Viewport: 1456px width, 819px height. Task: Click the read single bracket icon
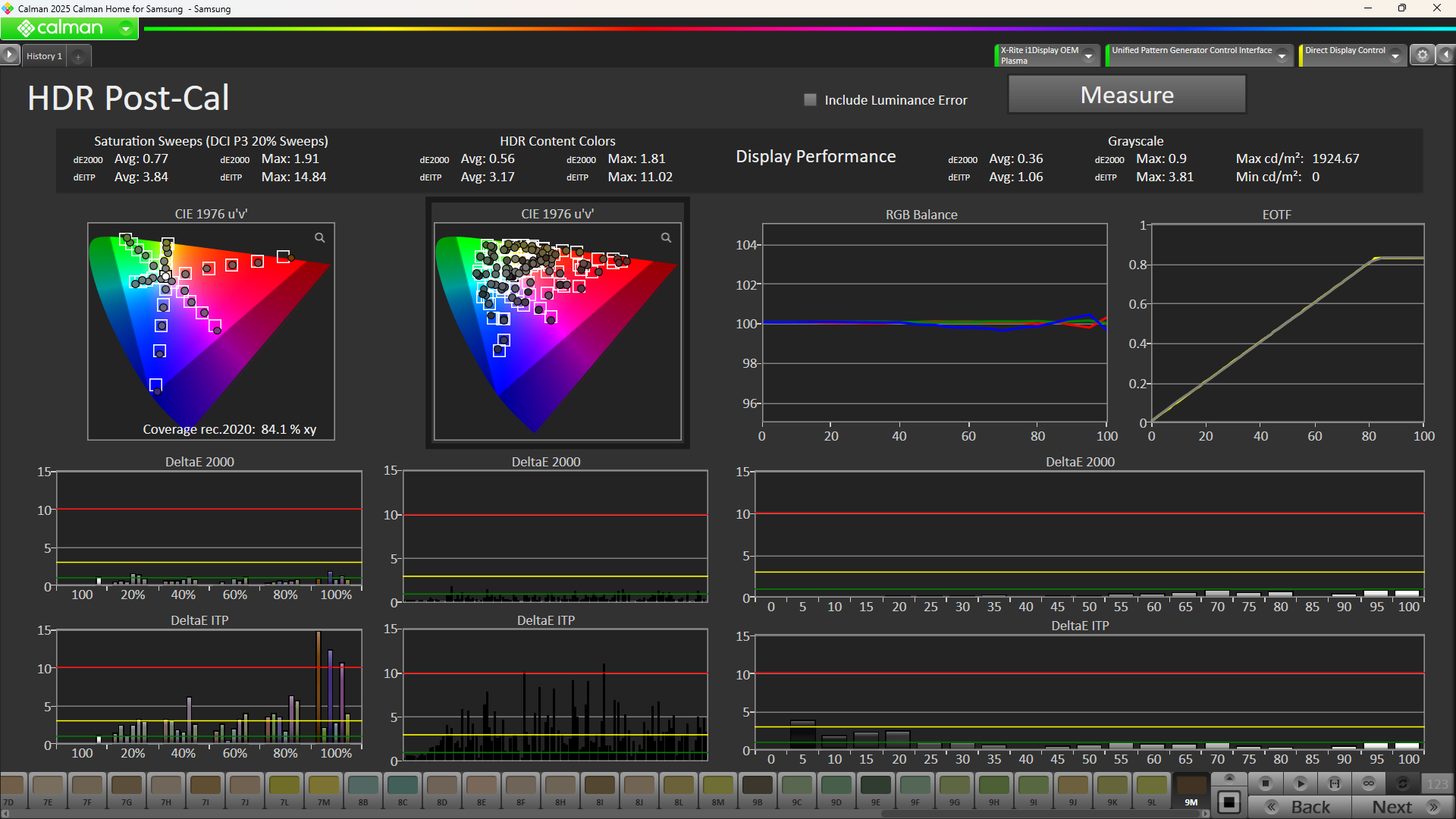pyautogui.click(x=1335, y=783)
